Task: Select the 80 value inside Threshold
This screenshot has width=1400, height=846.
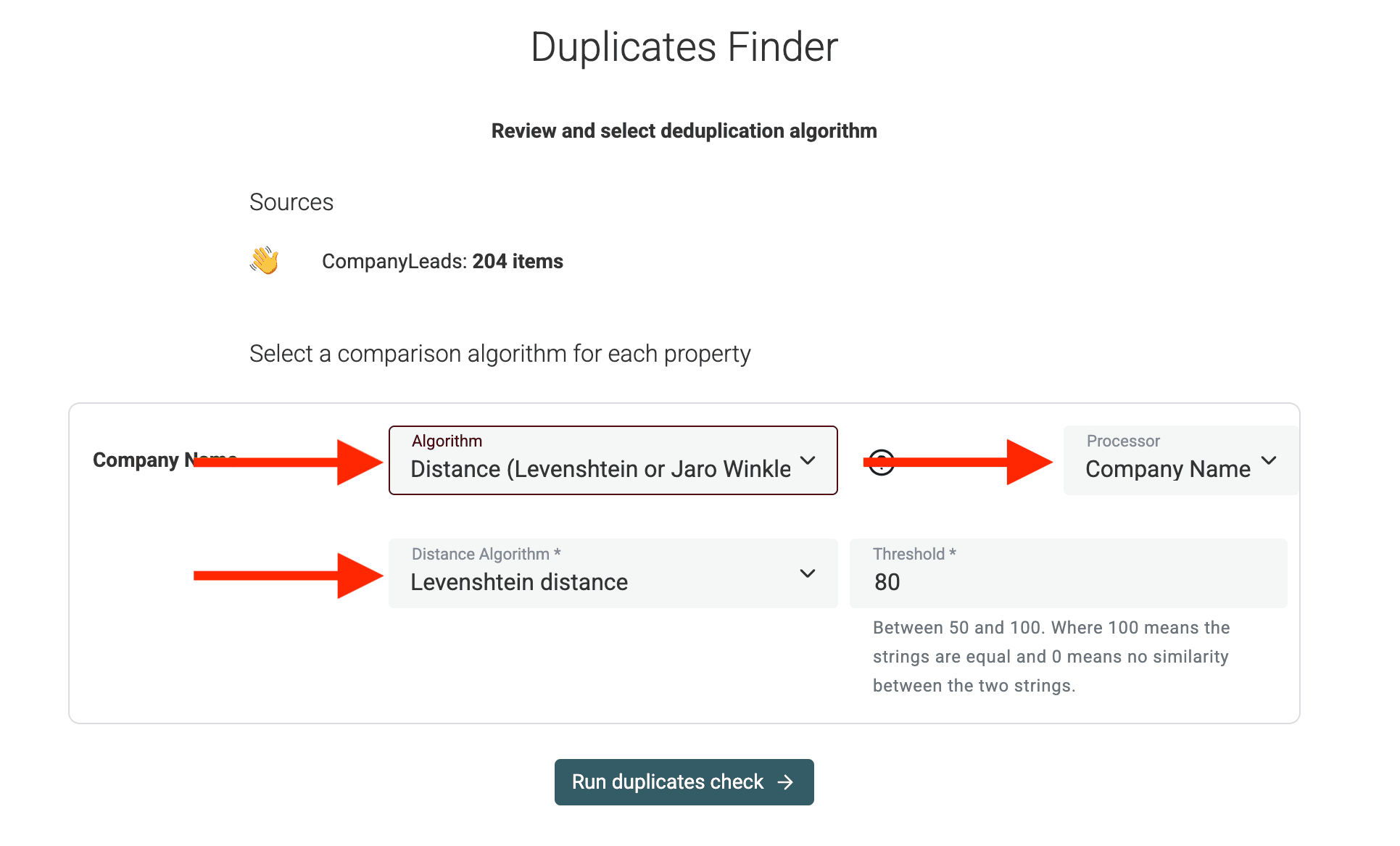Action: click(x=886, y=581)
